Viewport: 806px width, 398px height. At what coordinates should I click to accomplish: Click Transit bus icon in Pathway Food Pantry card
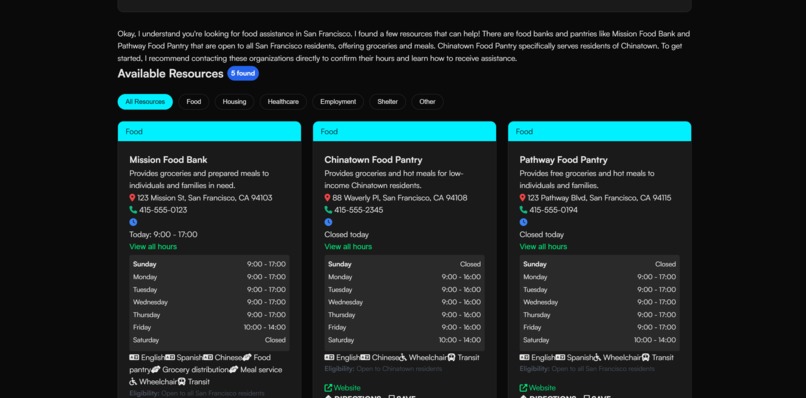(646, 357)
